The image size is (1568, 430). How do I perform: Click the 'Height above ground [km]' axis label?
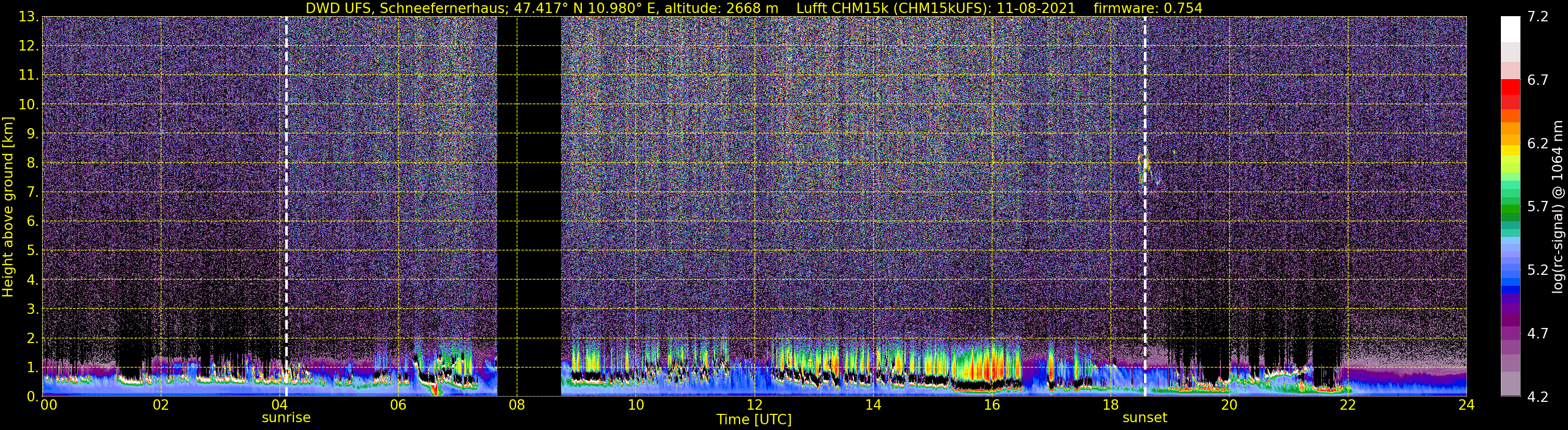pos(8,207)
